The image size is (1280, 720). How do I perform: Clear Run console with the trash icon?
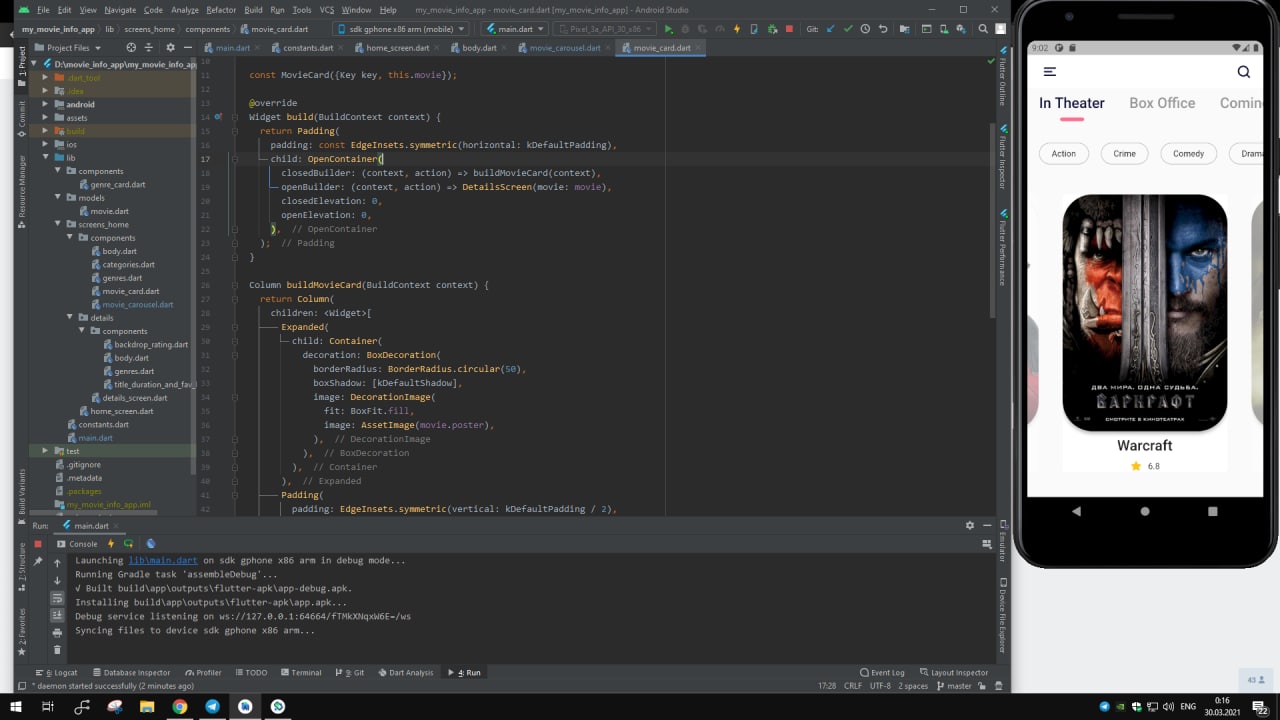57,650
